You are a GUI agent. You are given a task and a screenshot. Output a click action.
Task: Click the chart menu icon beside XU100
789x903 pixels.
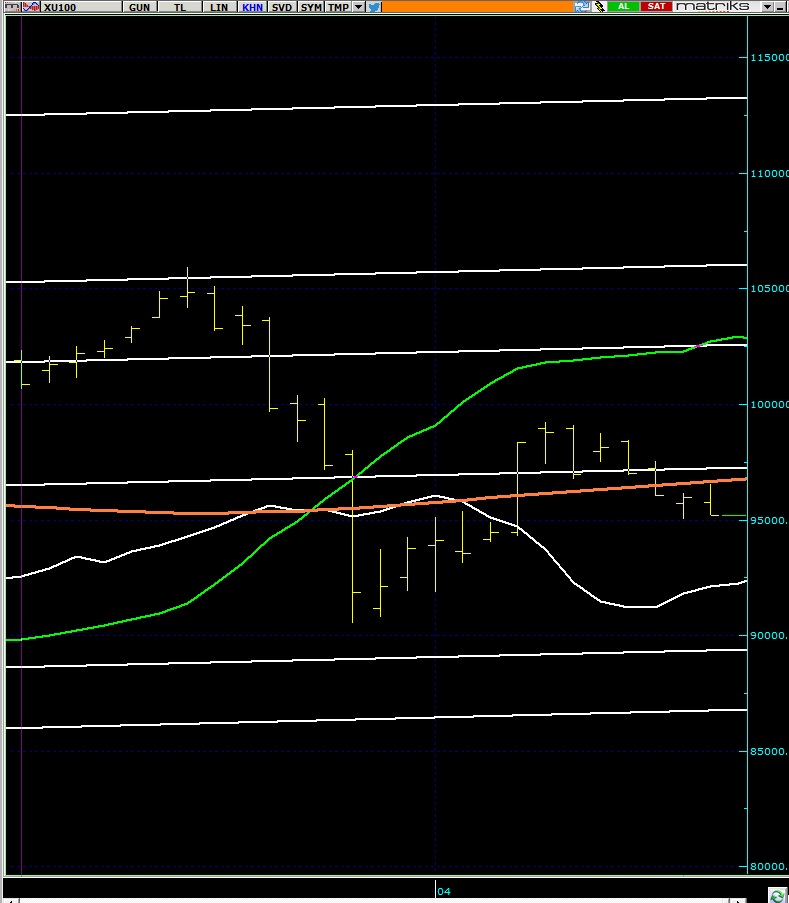pos(11,7)
